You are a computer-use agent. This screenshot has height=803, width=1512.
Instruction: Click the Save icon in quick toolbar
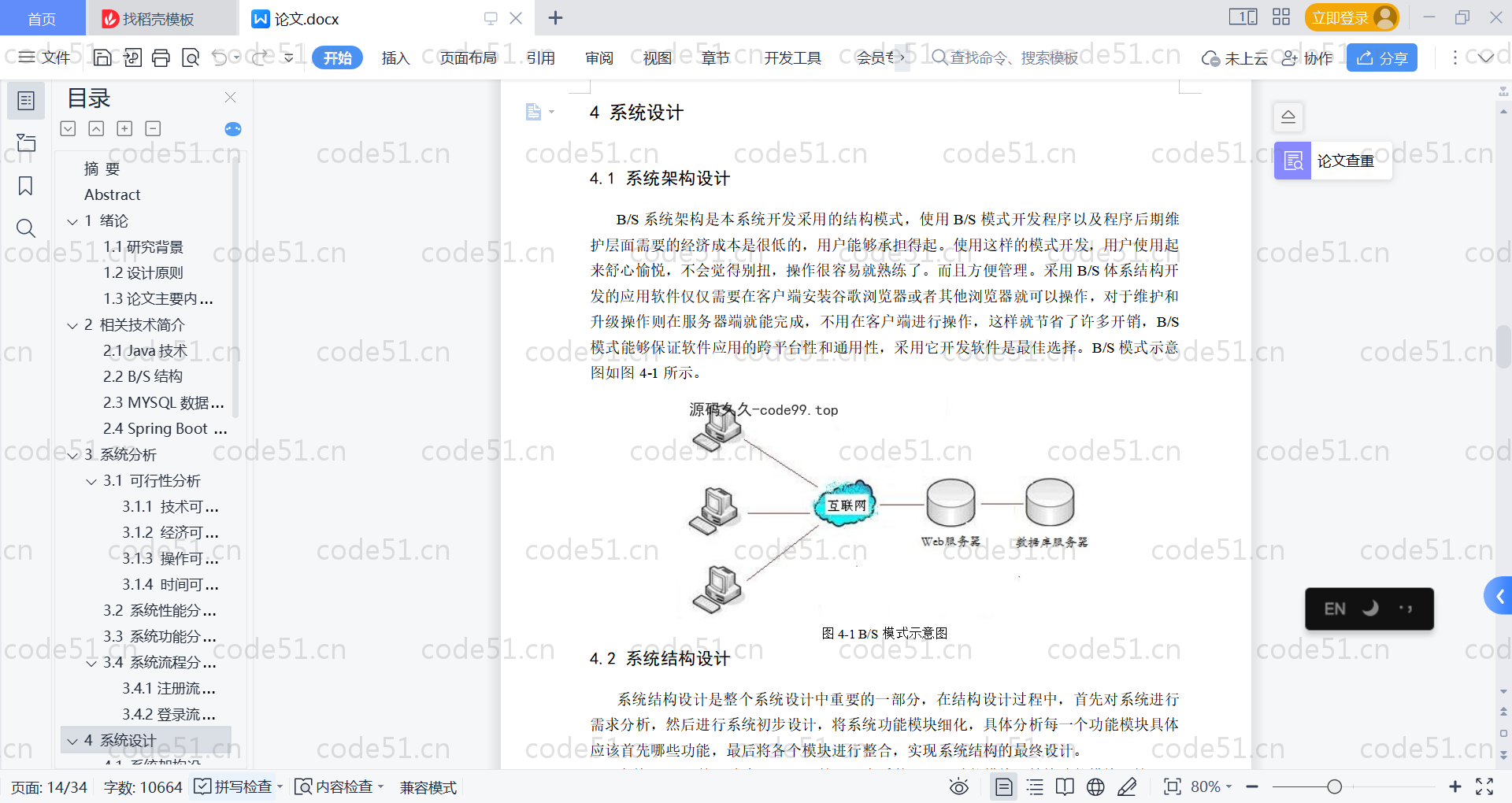[x=102, y=57]
